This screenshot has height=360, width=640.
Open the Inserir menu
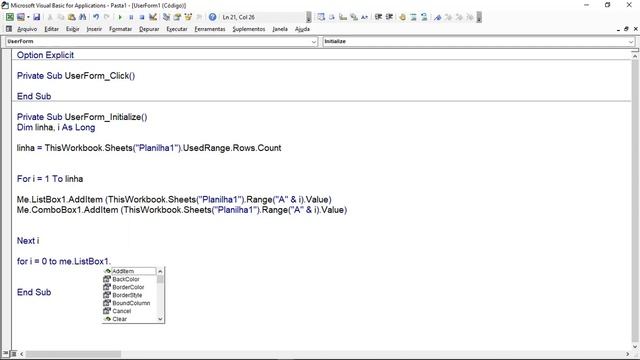[94, 29]
